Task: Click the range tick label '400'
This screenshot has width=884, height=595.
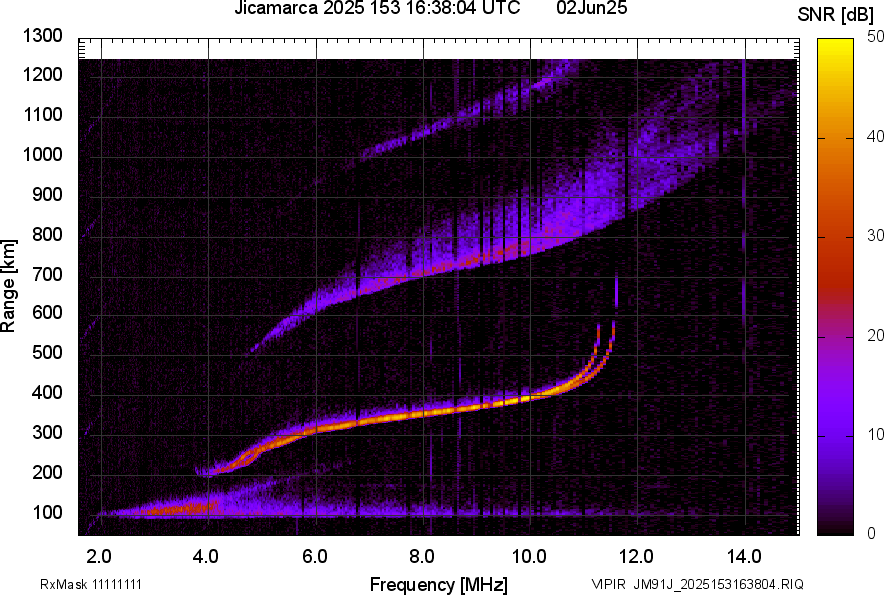Action: pyautogui.click(x=47, y=392)
